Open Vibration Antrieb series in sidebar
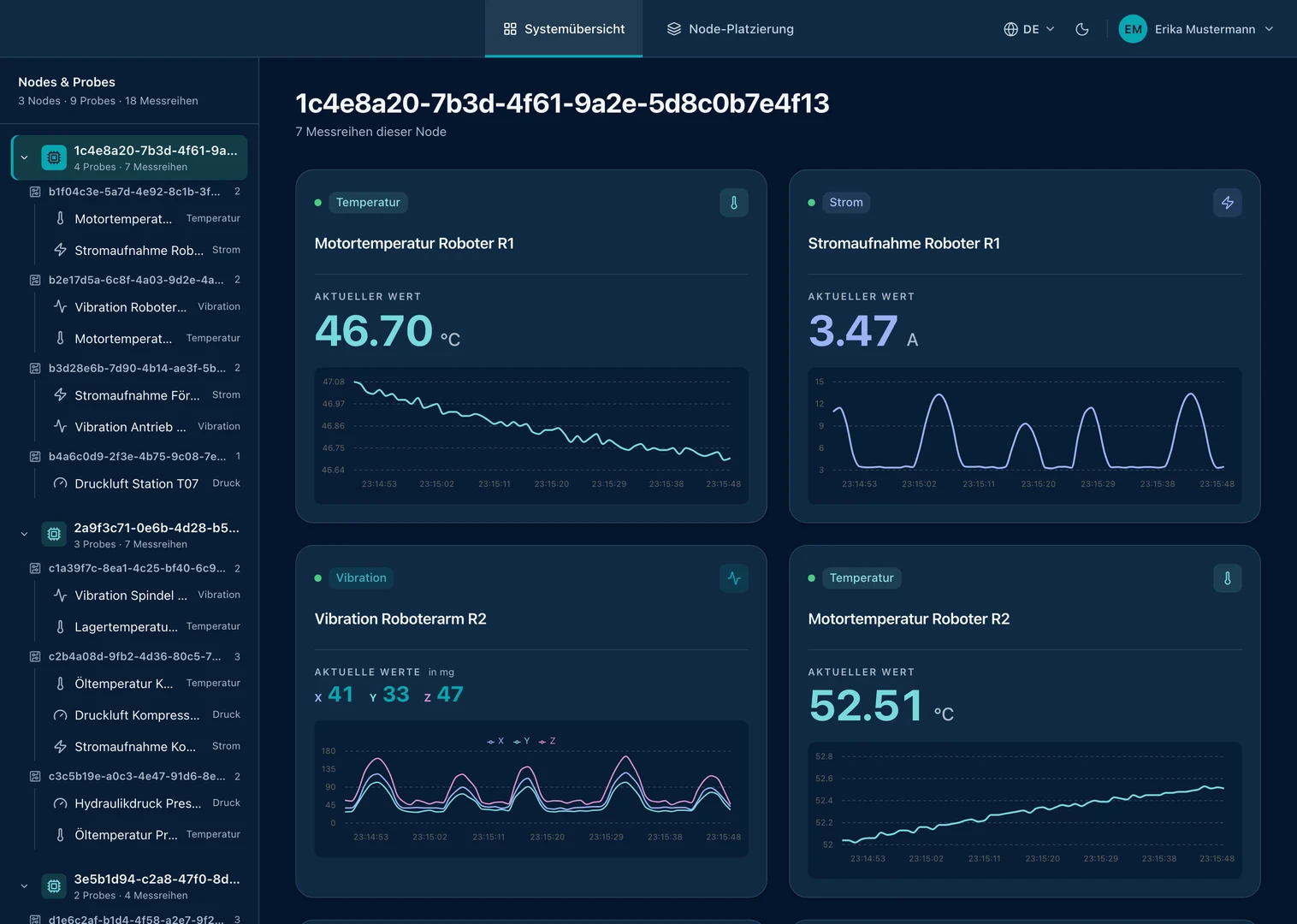Screen dimensions: 1297x924 [x=146, y=427]
